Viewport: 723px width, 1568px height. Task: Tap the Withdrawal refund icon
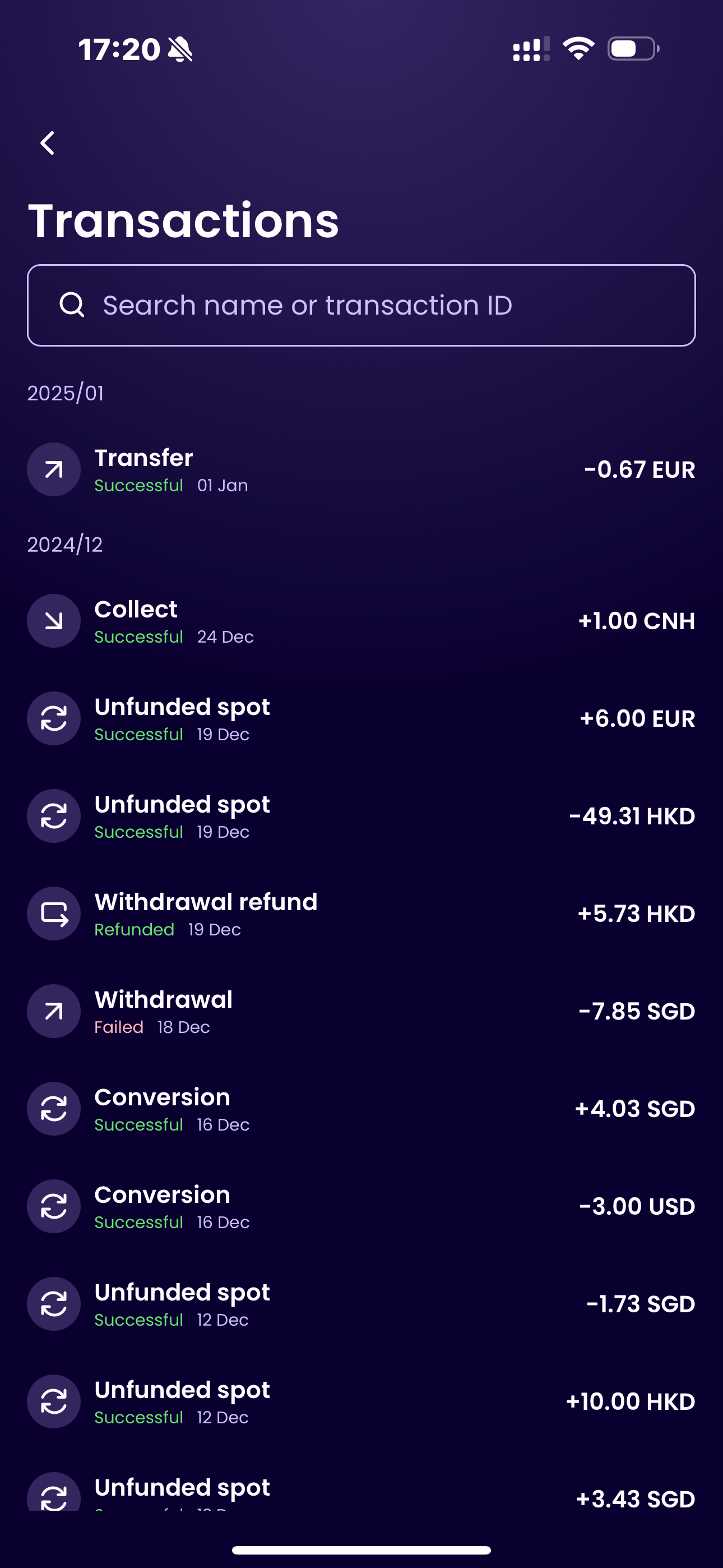pyautogui.click(x=54, y=914)
